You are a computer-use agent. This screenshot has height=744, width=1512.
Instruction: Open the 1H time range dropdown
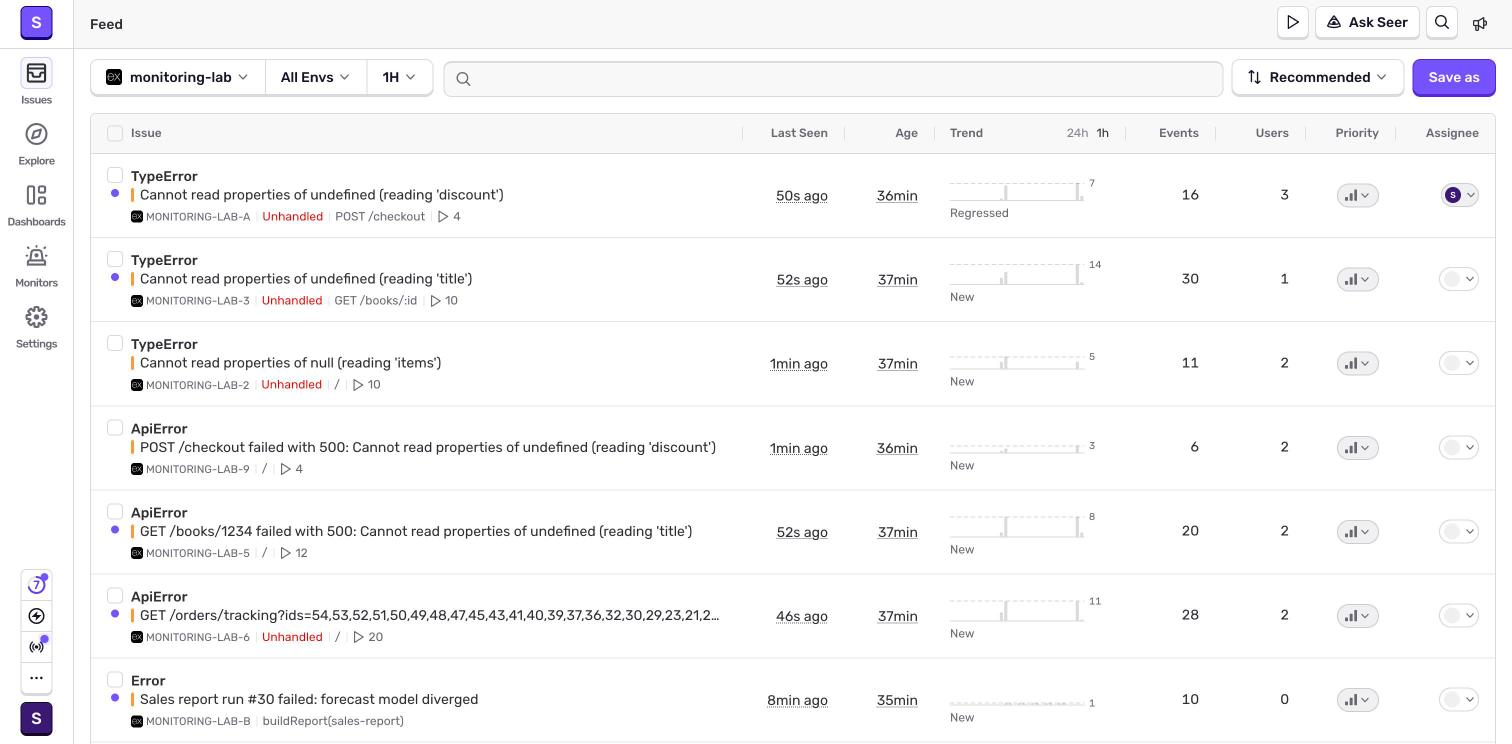399,77
